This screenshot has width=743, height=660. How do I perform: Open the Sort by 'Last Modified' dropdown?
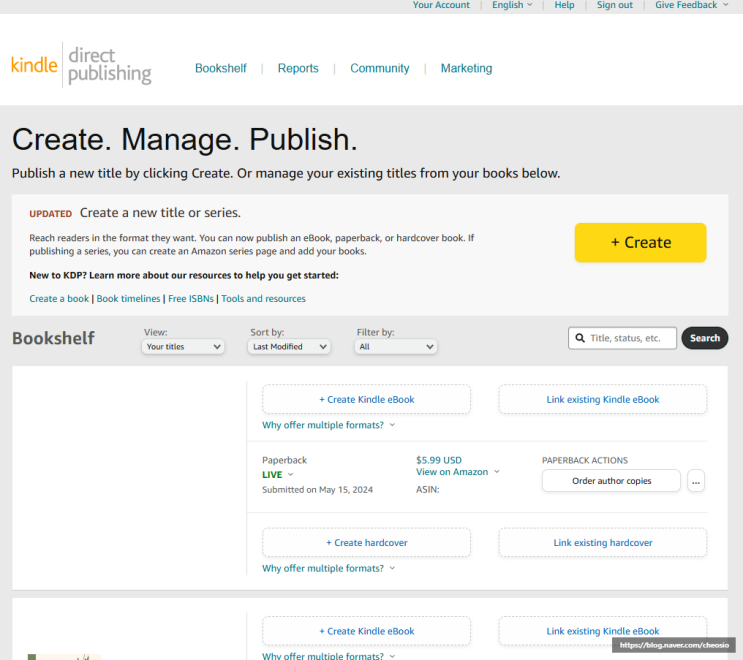tap(289, 347)
